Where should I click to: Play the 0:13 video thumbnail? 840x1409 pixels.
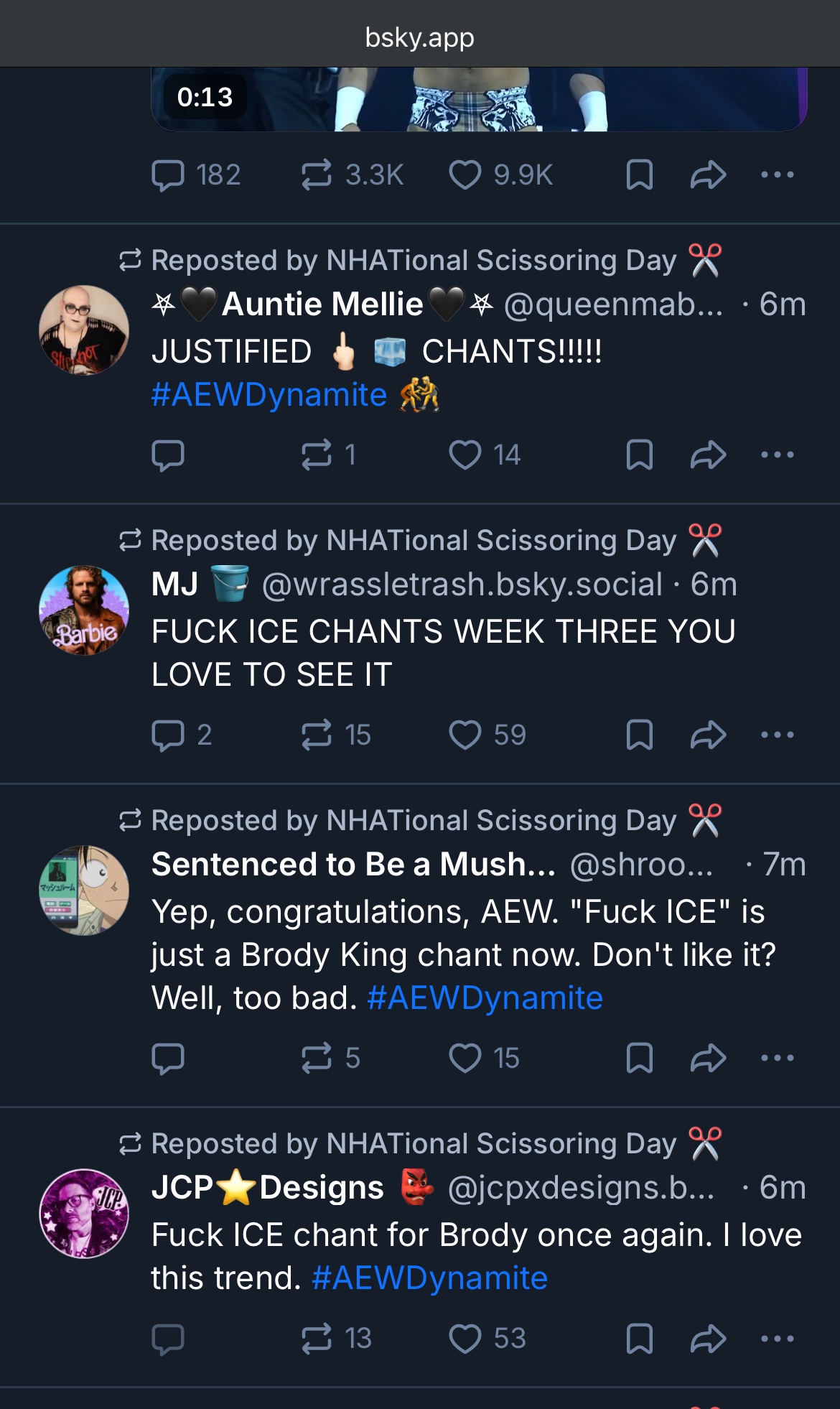[479, 99]
